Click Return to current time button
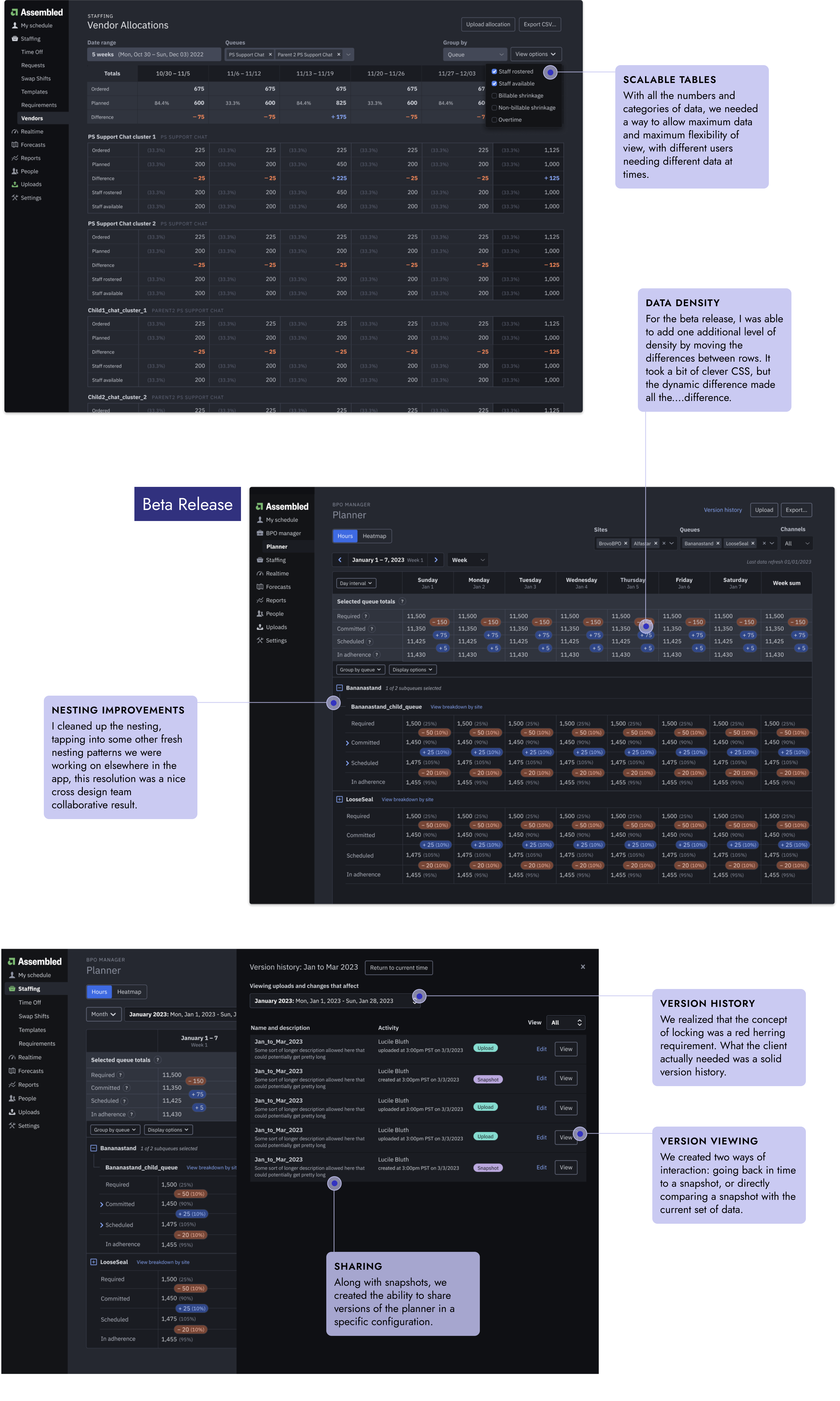 (398, 968)
